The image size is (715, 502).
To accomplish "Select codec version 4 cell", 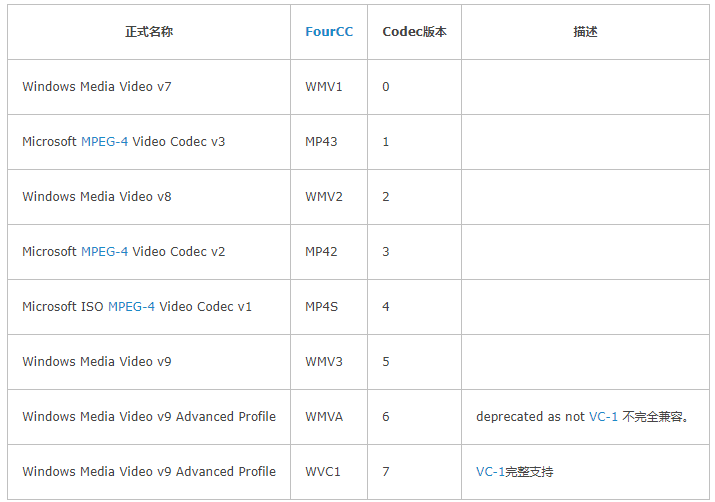I will click(414, 307).
